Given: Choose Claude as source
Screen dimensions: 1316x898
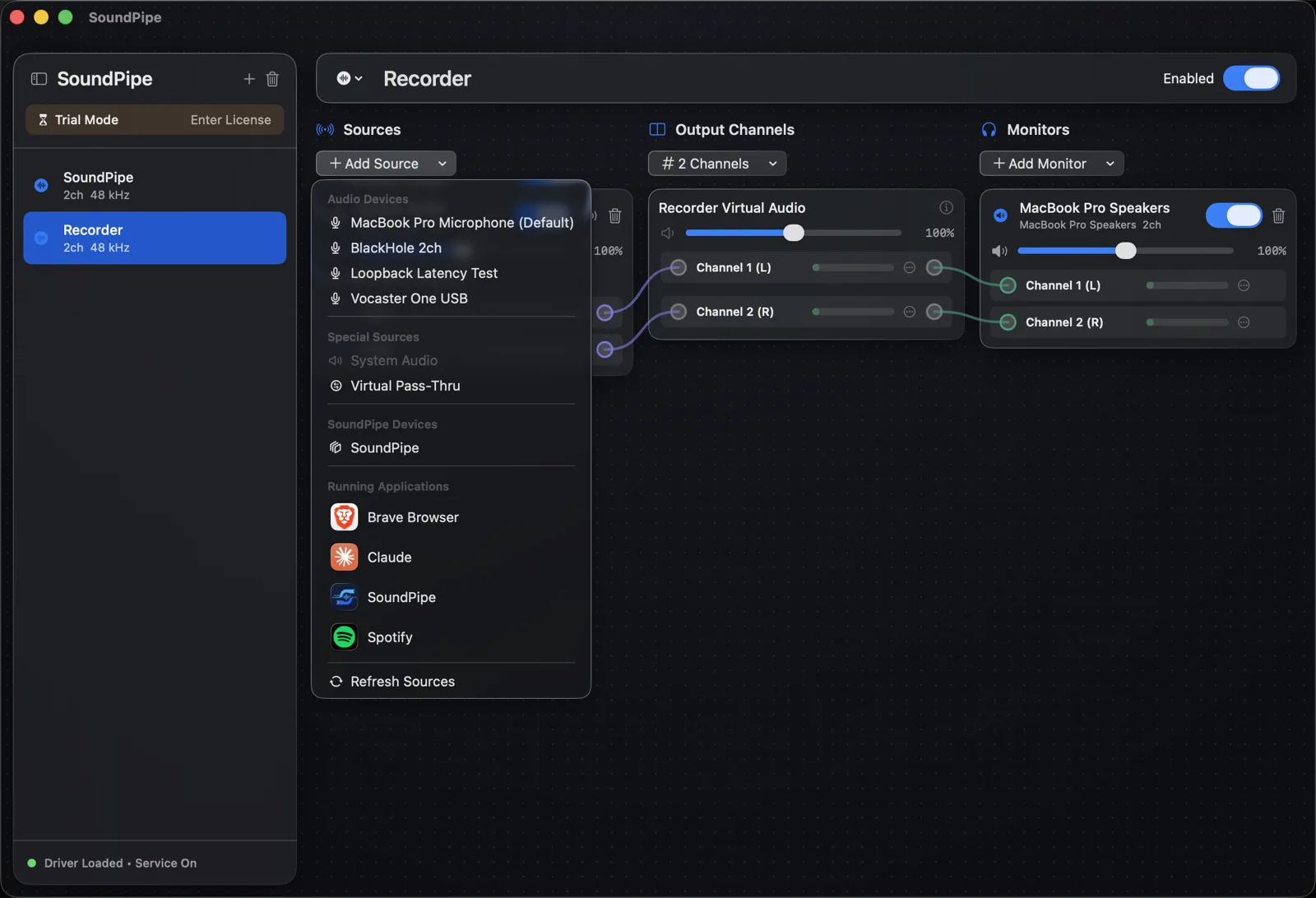Looking at the screenshot, I should pyautogui.click(x=451, y=558).
